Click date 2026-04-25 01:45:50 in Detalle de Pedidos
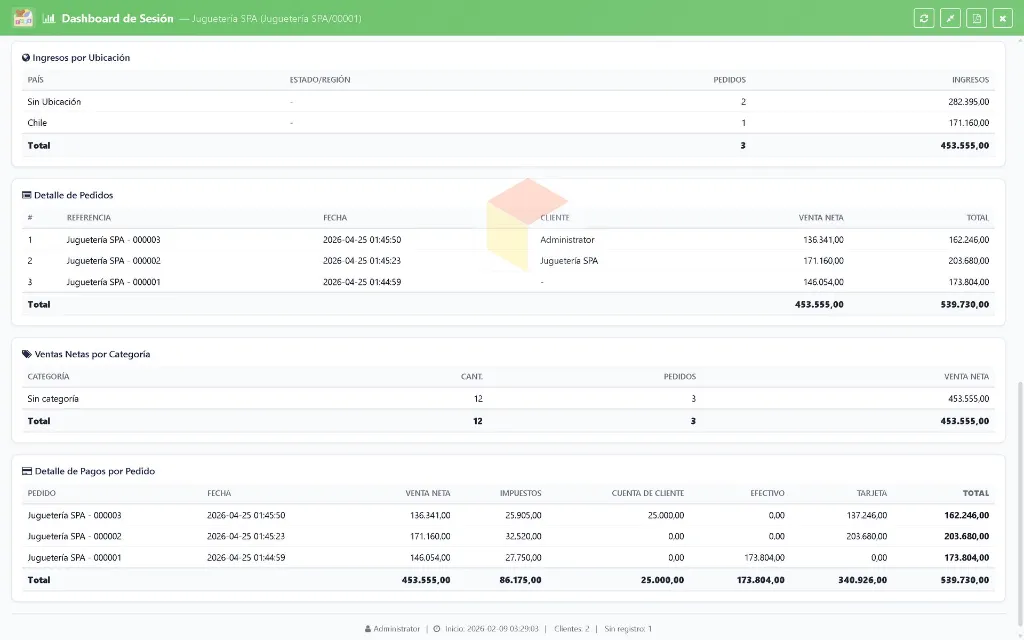This screenshot has width=1024, height=640. 362,240
